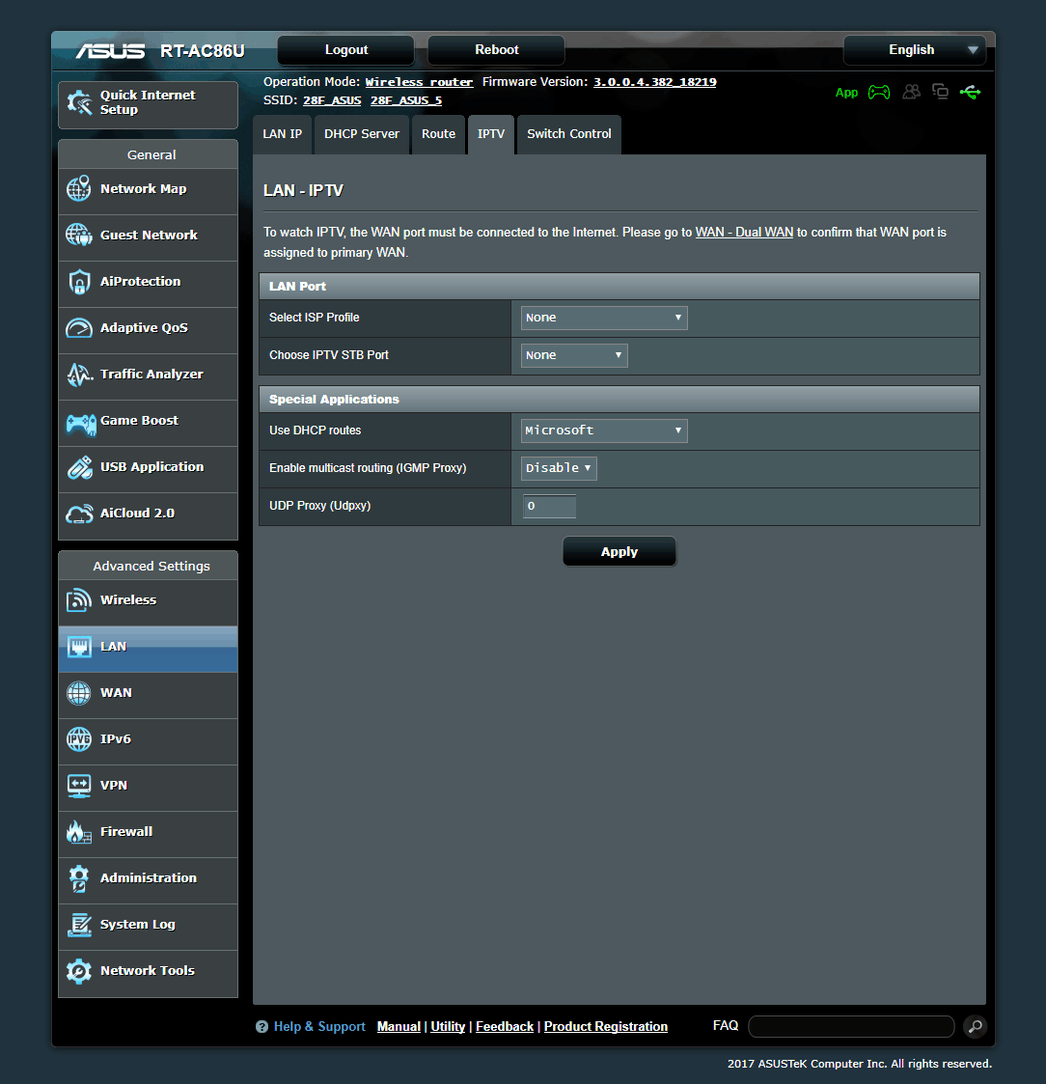Click the Game Boost gamepad icon
Image resolution: width=1046 pixels, height=1084 pixels.
(80, 423)
